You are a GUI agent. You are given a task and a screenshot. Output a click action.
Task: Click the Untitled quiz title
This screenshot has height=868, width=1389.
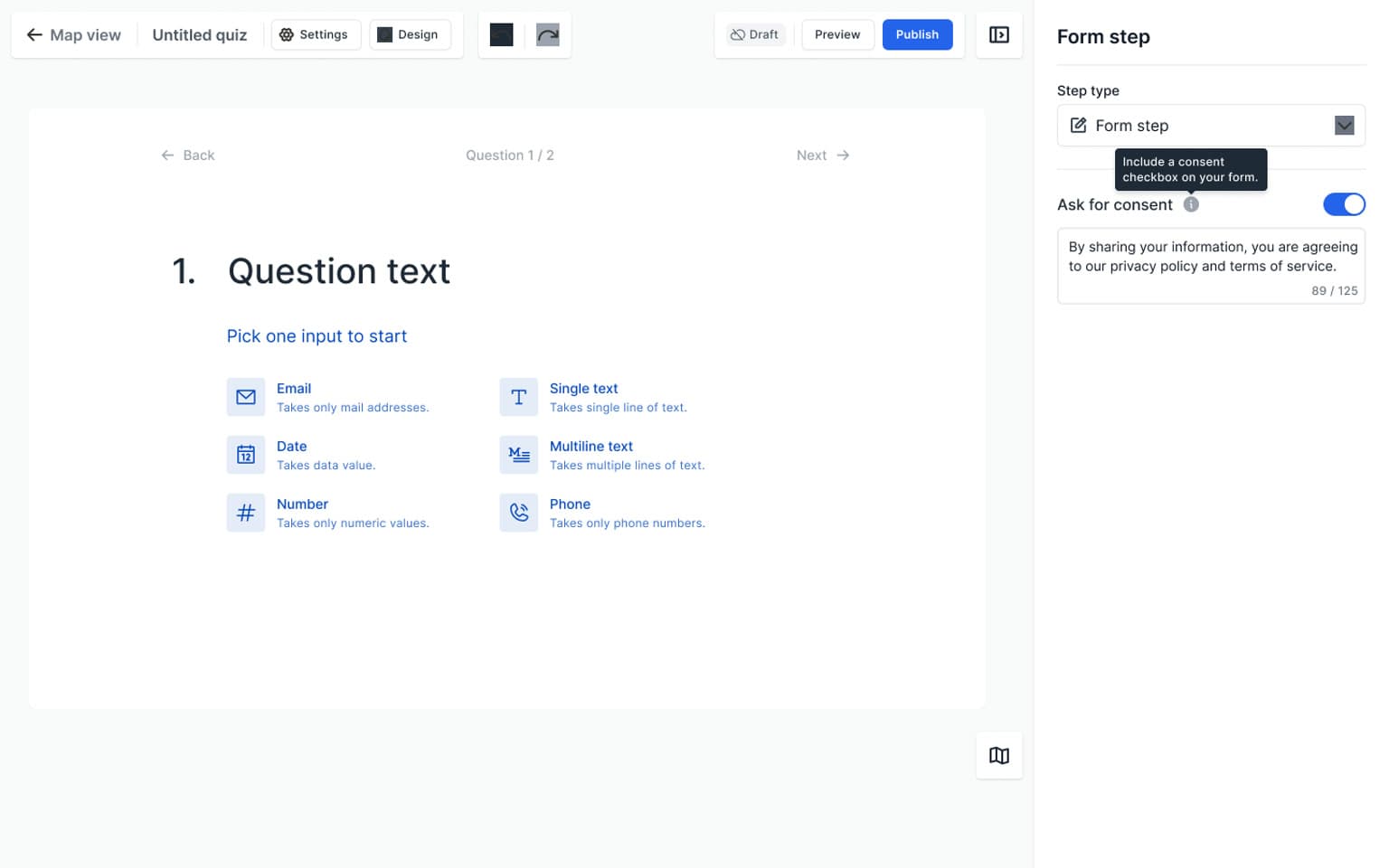199,34
